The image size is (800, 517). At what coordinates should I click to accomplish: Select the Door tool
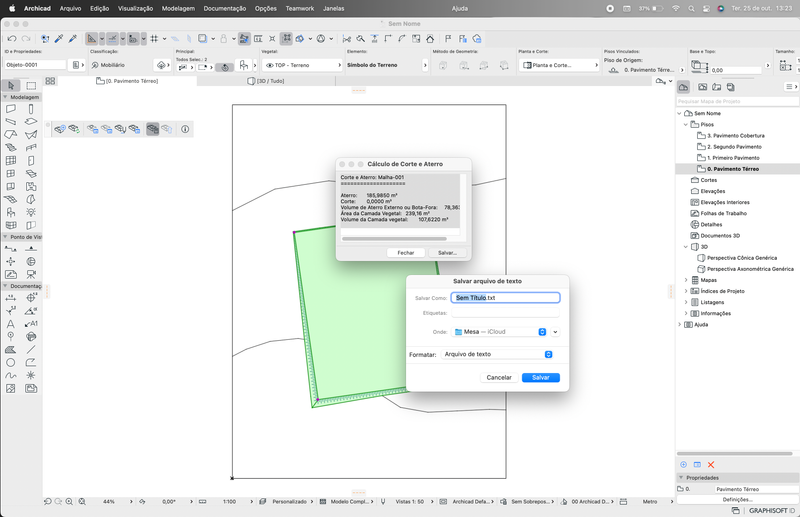(31, 160)
